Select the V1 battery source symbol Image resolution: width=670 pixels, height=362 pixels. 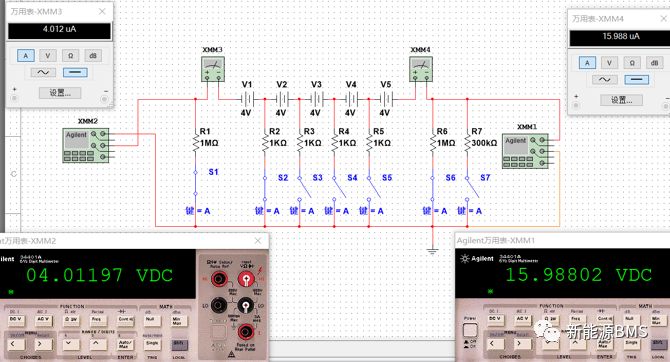coord(247,100)
